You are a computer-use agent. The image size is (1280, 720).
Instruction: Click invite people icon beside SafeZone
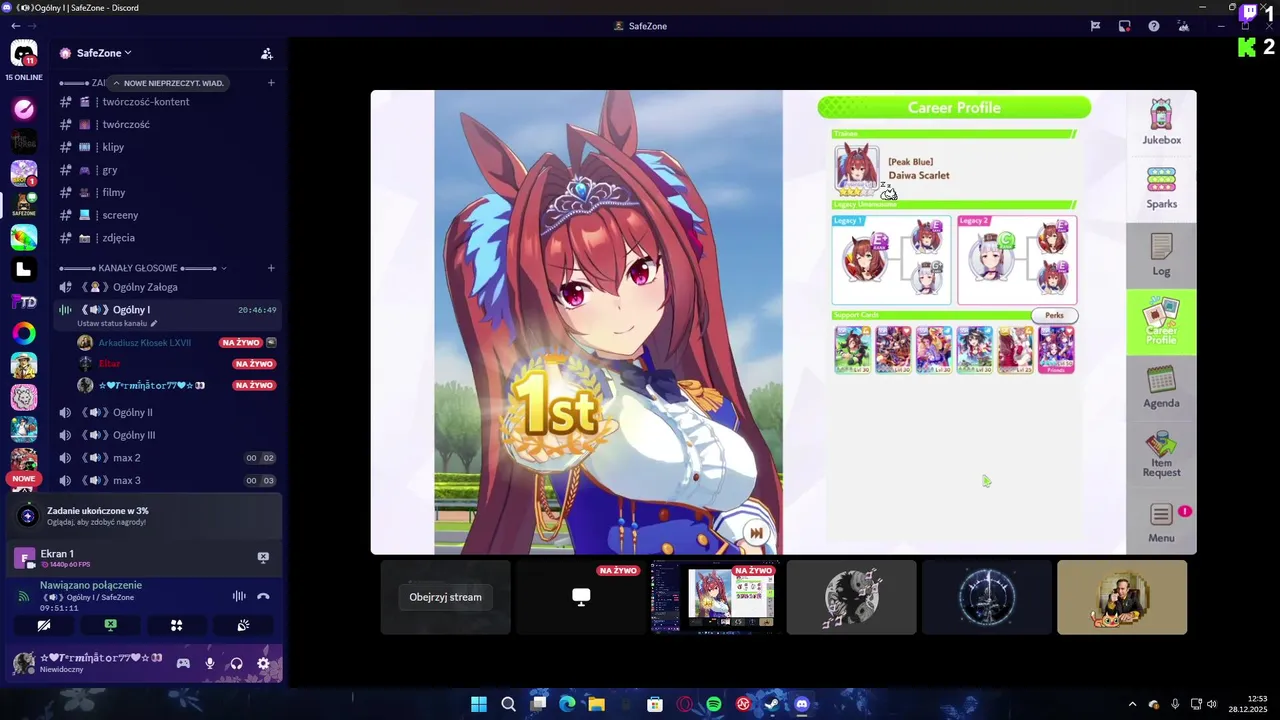(x=267, y=54)
